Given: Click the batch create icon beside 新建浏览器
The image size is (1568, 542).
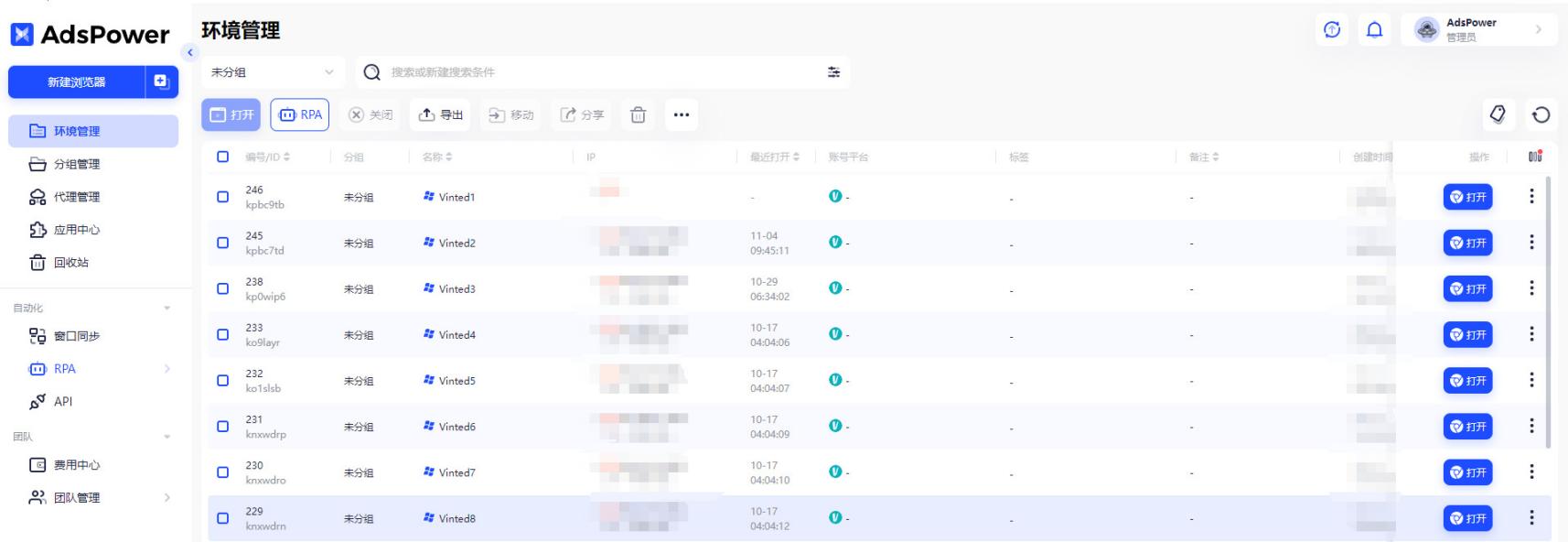Looking at the screenshot, I should tap(162, 81).
